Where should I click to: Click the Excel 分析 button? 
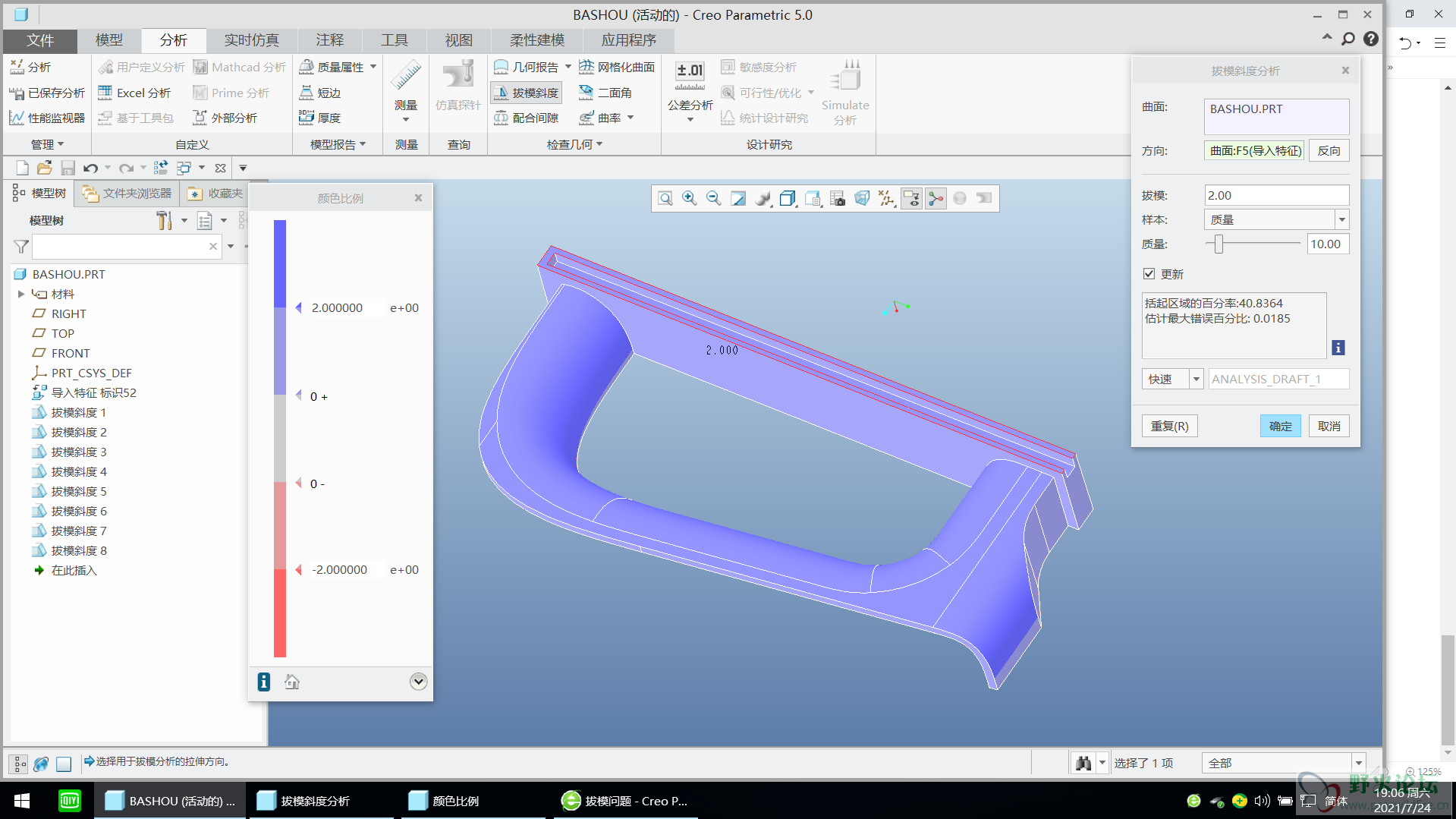click(134, 93)
